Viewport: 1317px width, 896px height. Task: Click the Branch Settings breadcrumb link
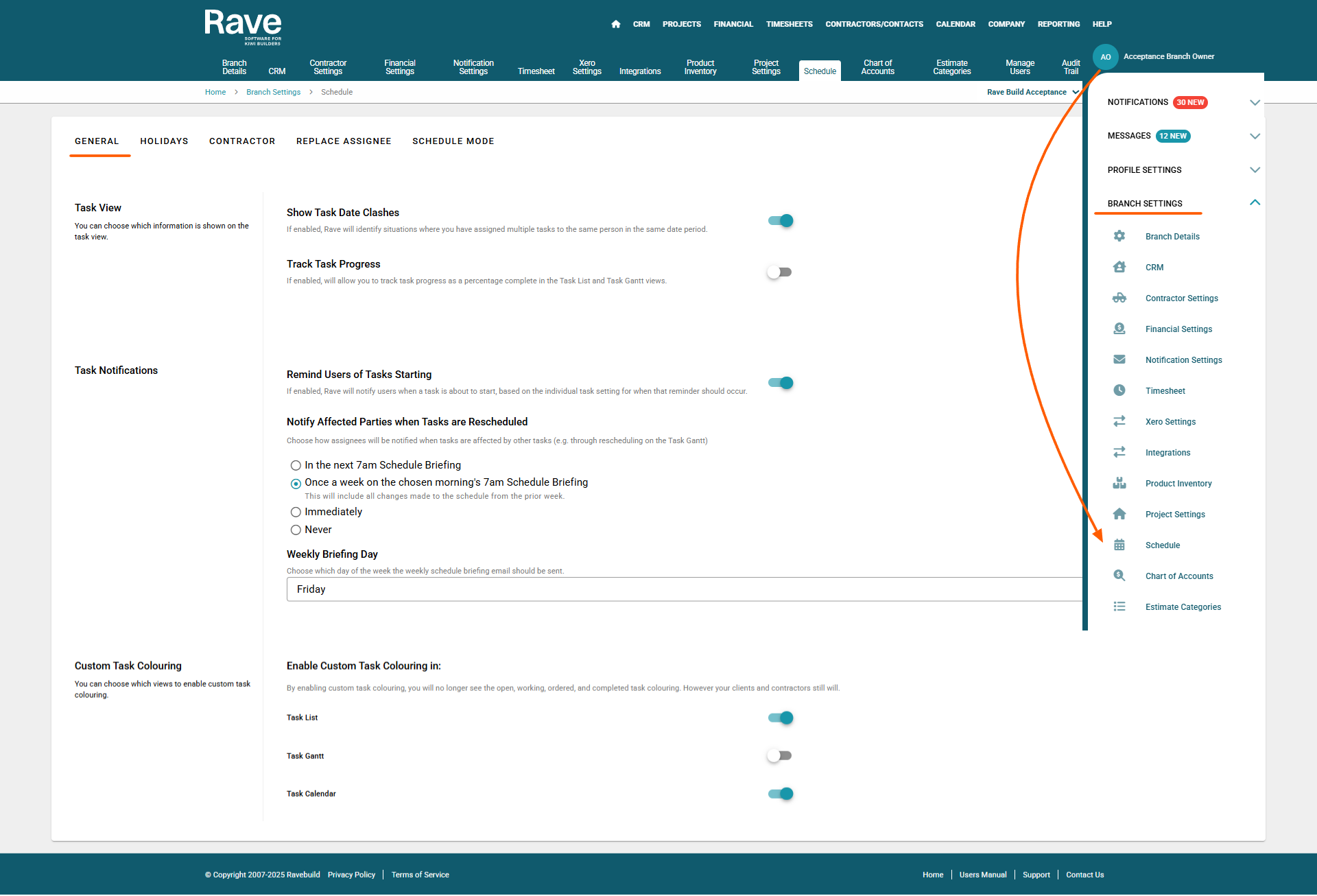tap(273, 92)
